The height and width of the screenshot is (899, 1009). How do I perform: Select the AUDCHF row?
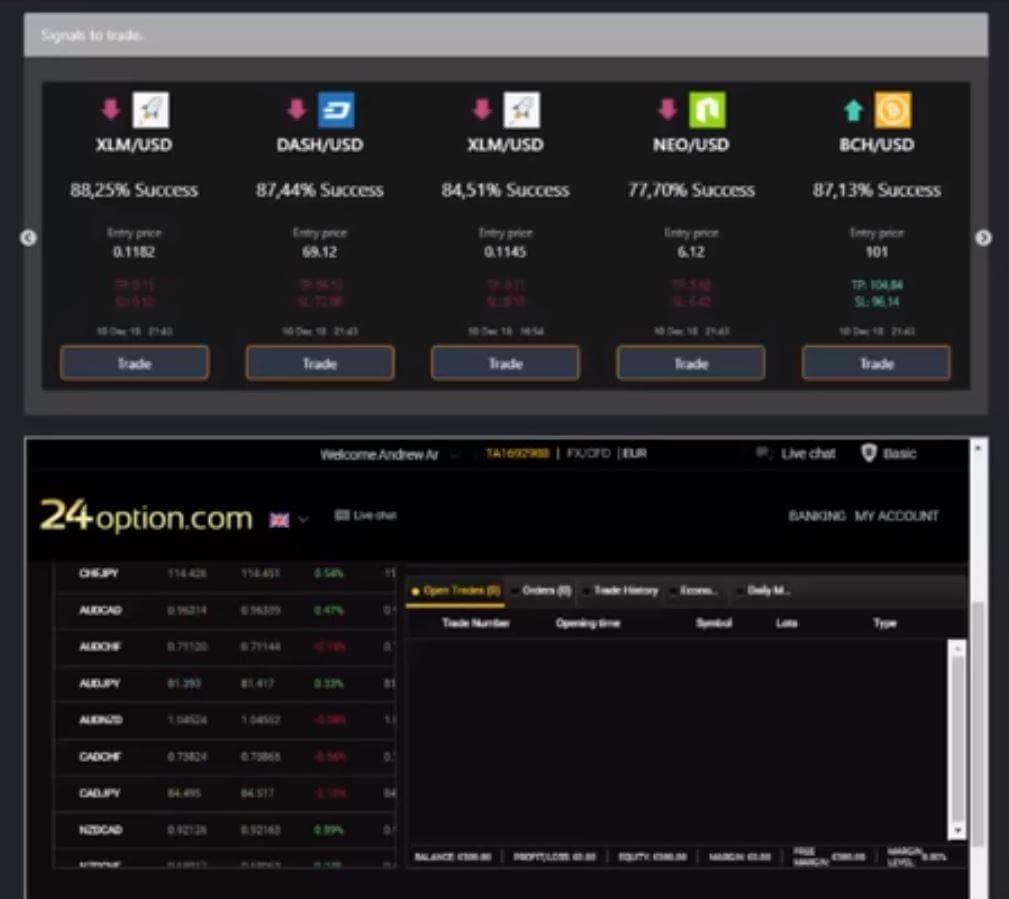click(x=225, y=647)
